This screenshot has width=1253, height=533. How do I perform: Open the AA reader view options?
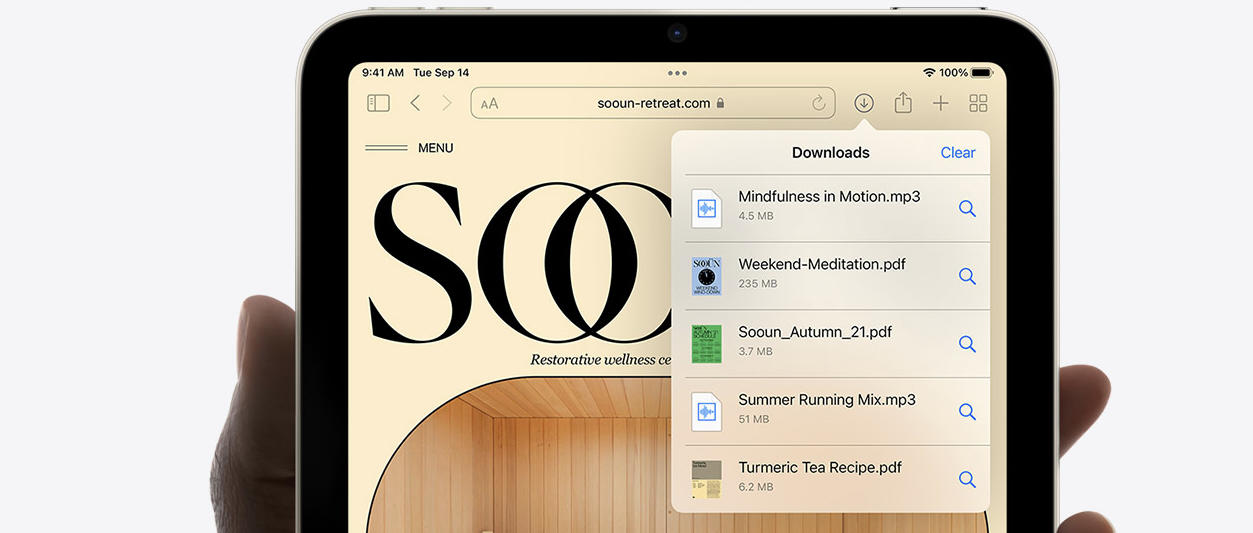click(489, 103)
